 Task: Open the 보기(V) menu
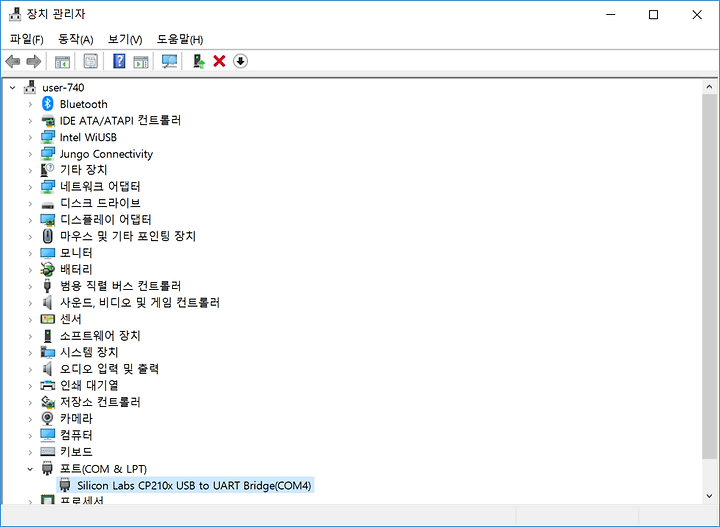125,39
